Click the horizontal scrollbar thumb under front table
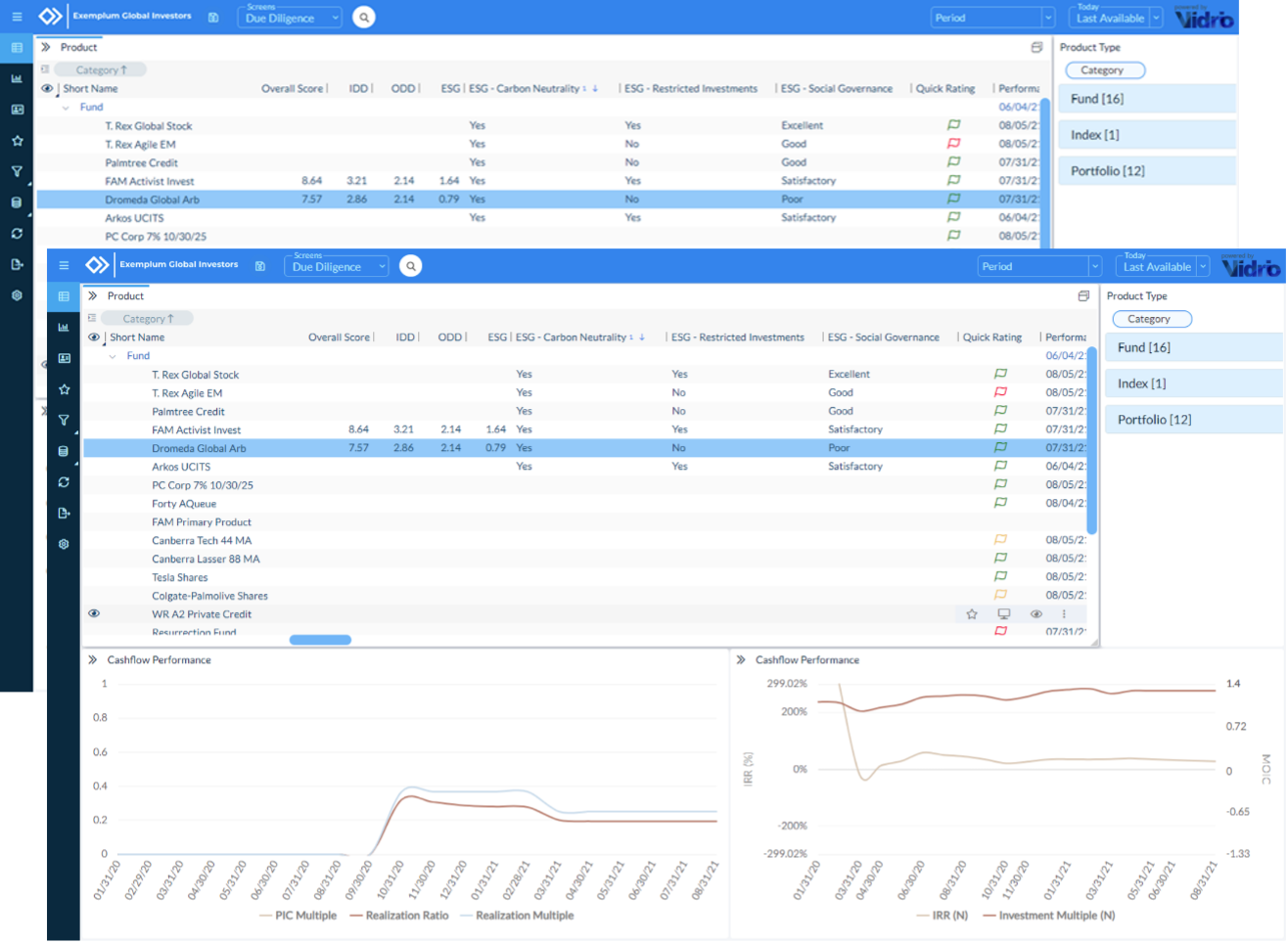This screenshot has width=1288, height=944. (x=321, y=640)
